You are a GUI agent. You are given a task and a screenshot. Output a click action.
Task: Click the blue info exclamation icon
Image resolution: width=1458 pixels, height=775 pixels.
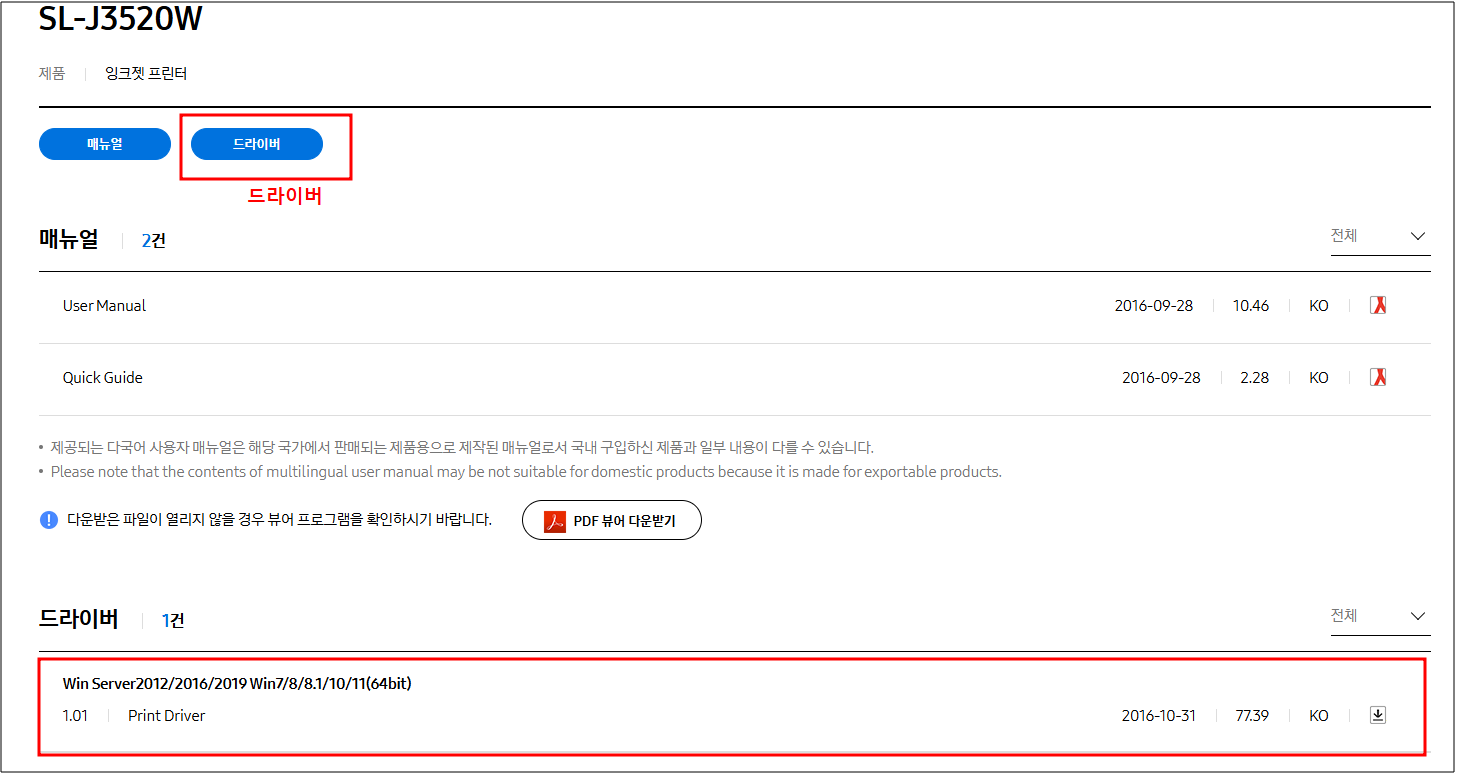click(48, 520)
